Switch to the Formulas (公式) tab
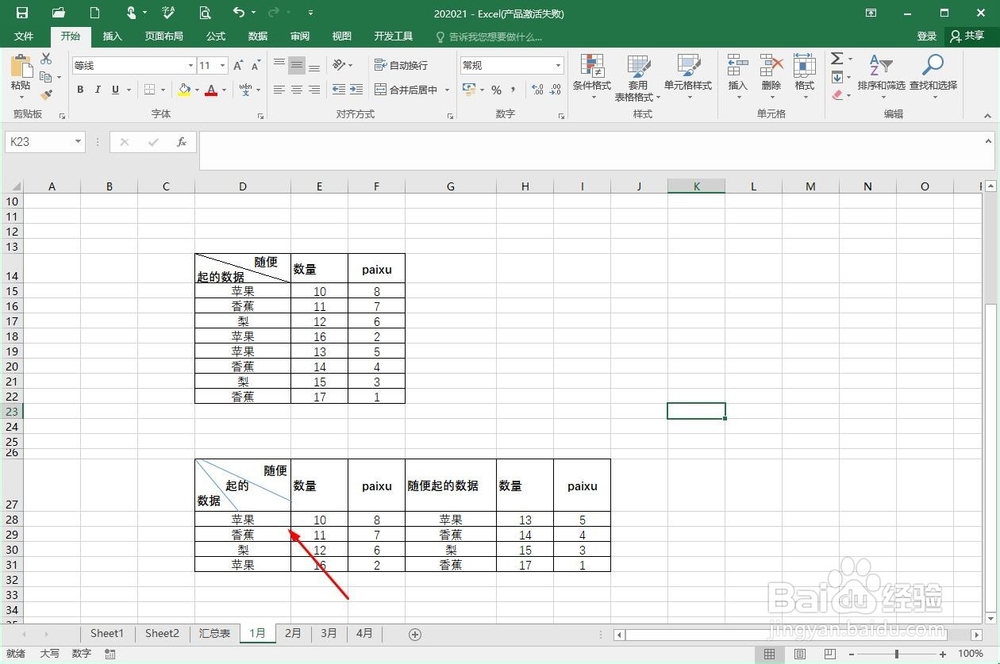The height and width of the screenshot is (664, 1000). [216, 36]
